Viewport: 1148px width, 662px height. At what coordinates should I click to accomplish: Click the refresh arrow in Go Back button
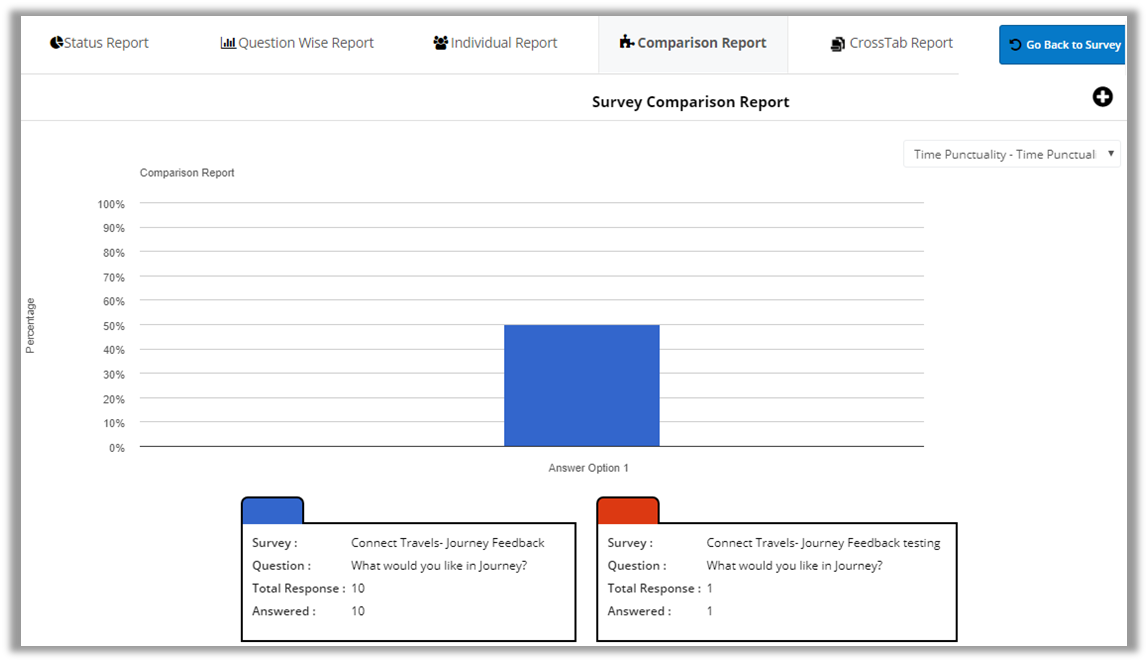[x=1015, y=45]
